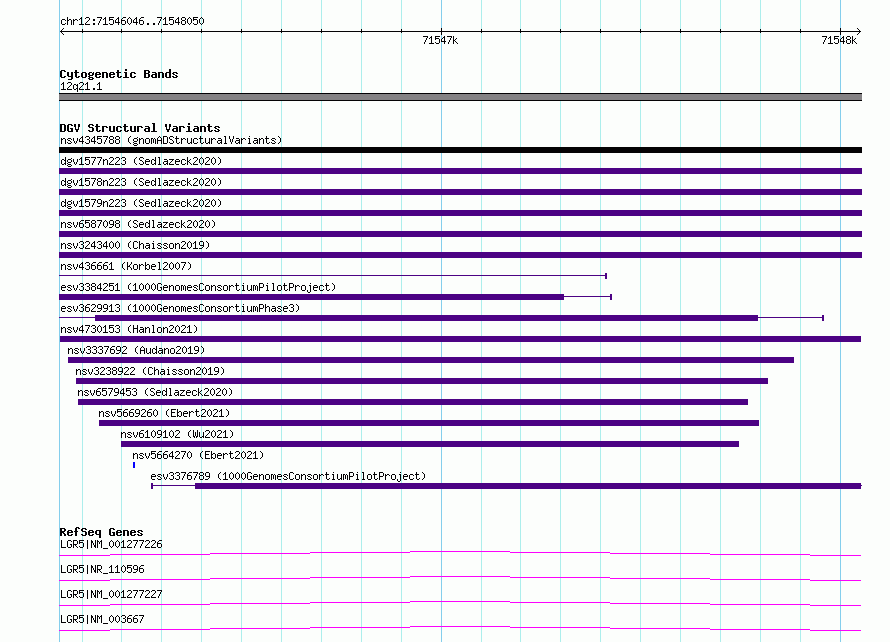Image resolution: width=890 pixels, height=642 pixels.
Task: Click the black nsv4345788 variant bar
Action: [x=460, y=150]
